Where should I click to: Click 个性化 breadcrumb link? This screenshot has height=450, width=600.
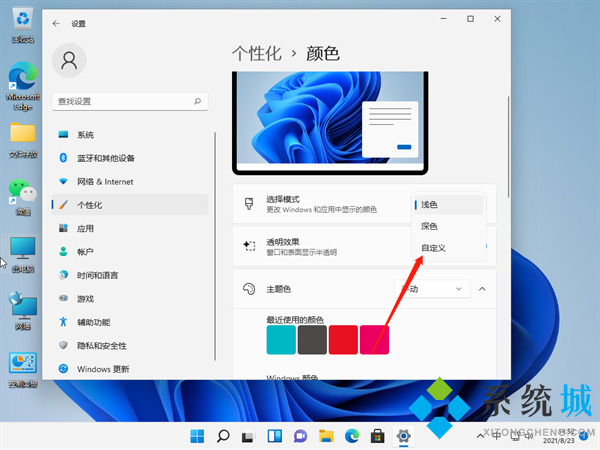coord(257,54)
